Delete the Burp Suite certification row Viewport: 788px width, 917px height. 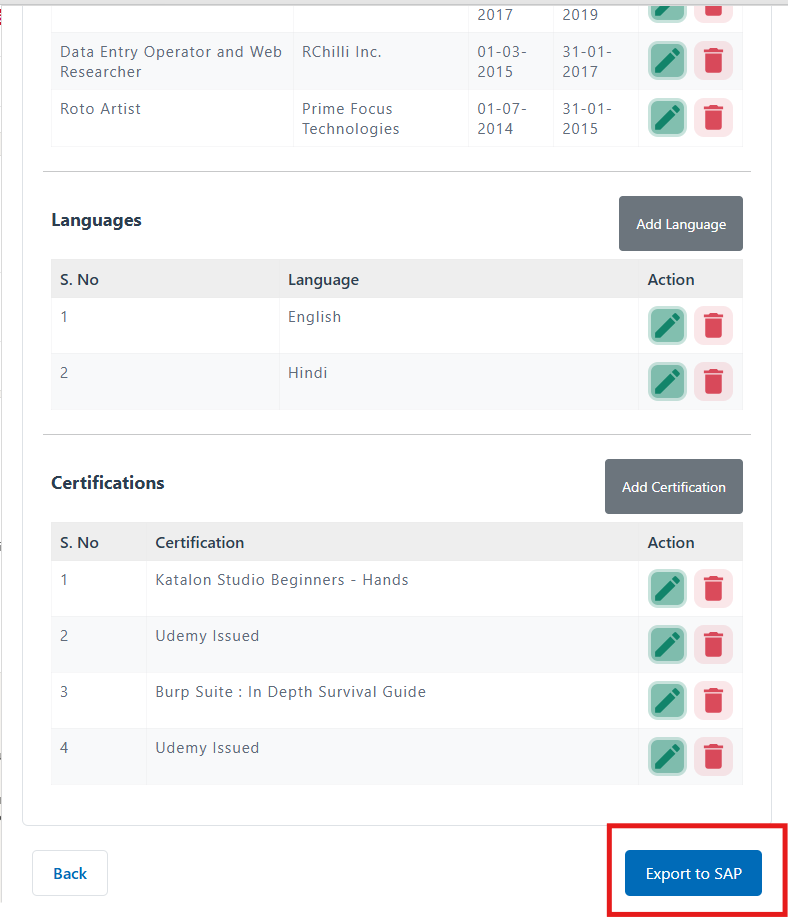tap(713, 700)
